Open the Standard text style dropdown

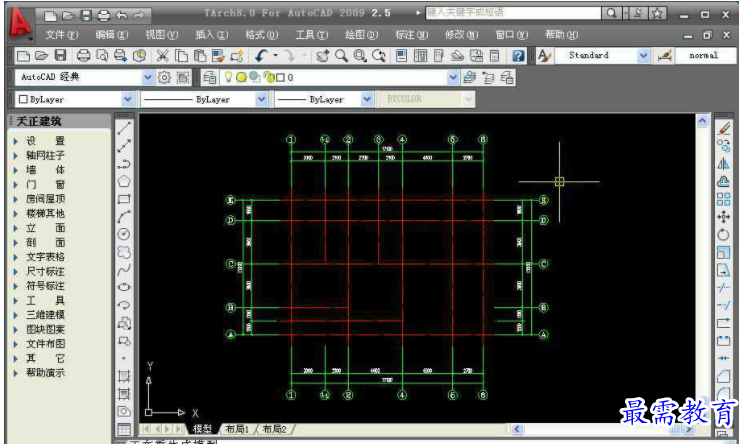(643, 56)
